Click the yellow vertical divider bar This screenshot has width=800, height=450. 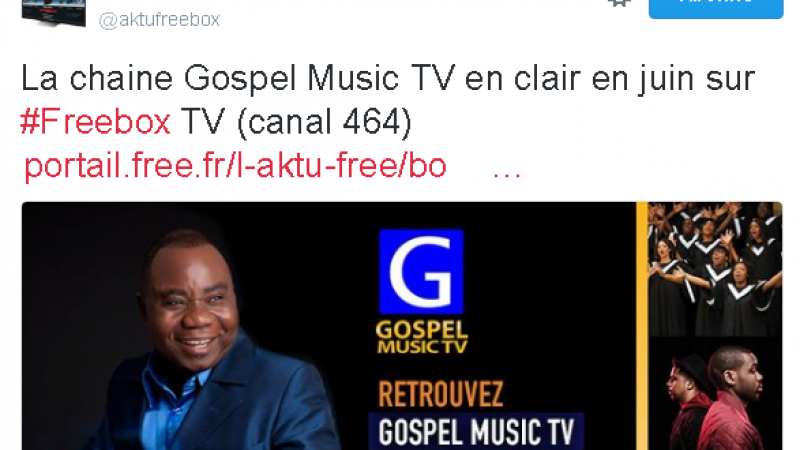(x=641, y=326)
